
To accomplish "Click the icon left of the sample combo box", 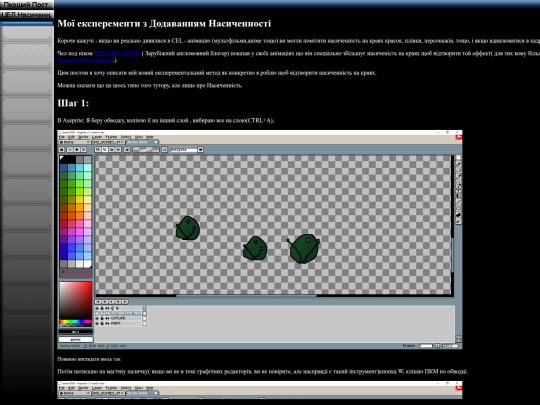I will (165, 149).
